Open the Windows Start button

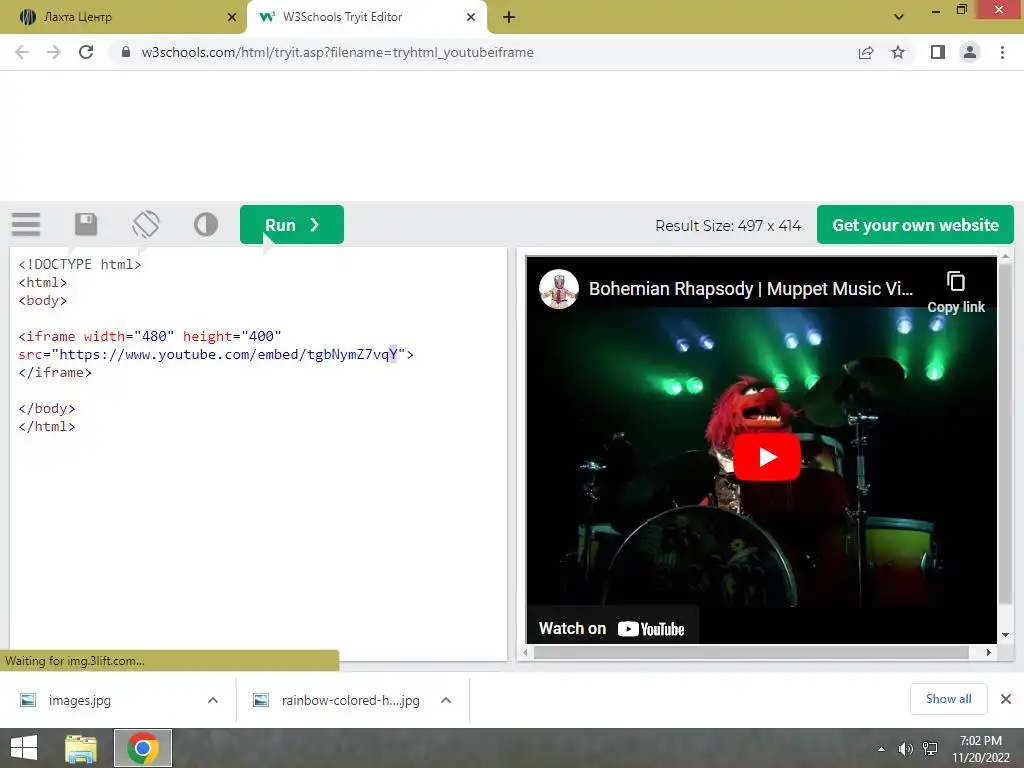24,748
